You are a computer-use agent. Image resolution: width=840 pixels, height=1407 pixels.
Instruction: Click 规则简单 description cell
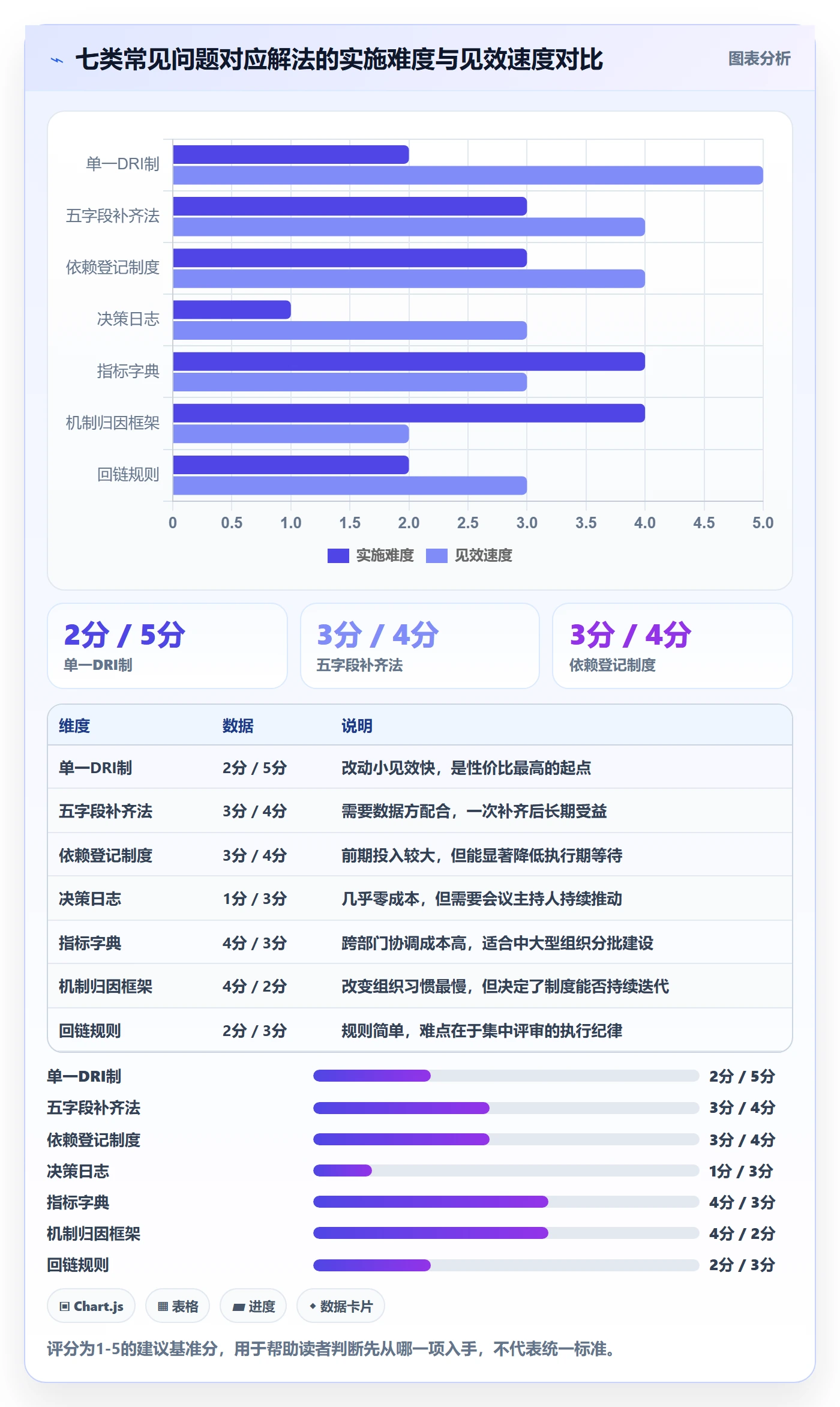pyautogui.click(x=482, y=1031)
